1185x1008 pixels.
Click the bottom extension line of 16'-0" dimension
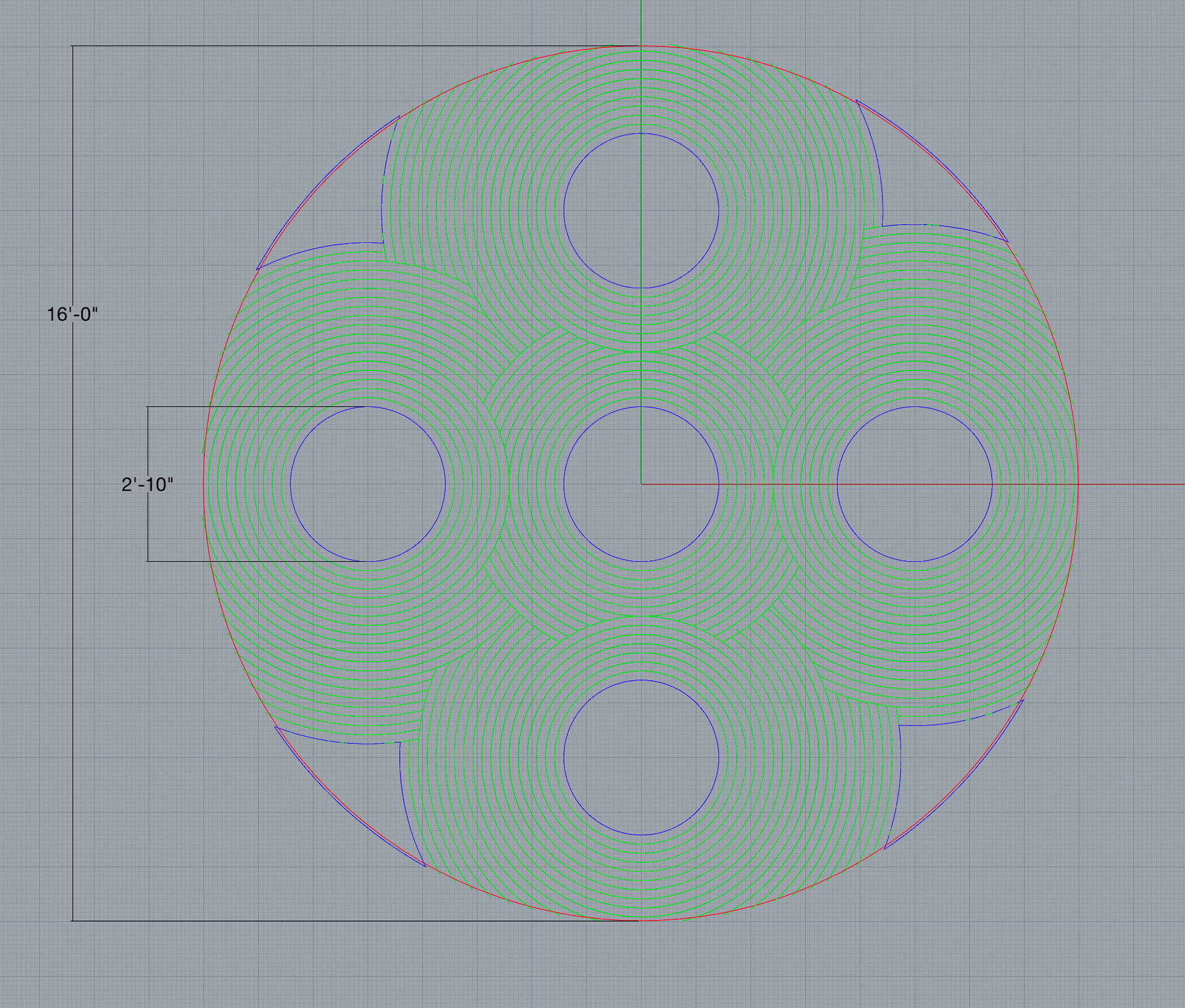(x=309, y=921)
